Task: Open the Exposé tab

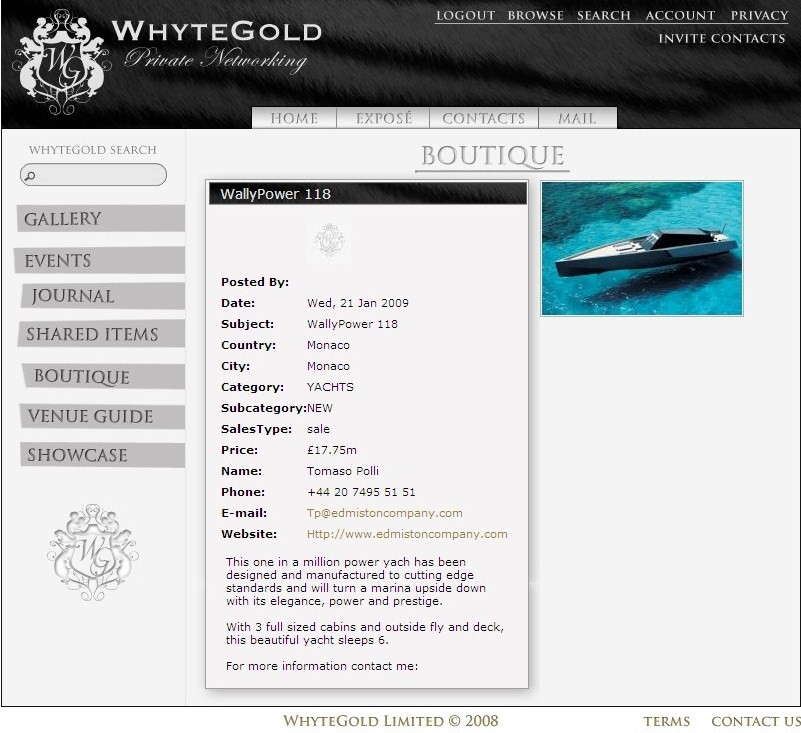Action: pos(384,118)
